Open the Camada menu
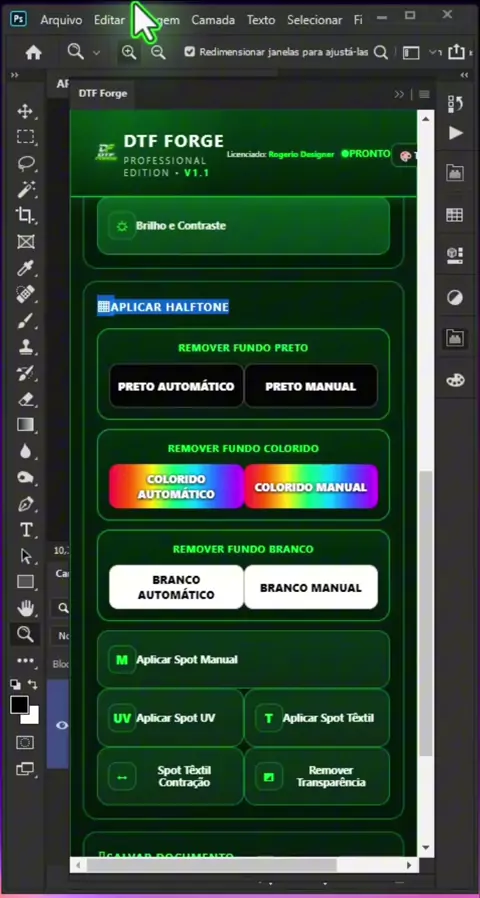 [213, 20]
